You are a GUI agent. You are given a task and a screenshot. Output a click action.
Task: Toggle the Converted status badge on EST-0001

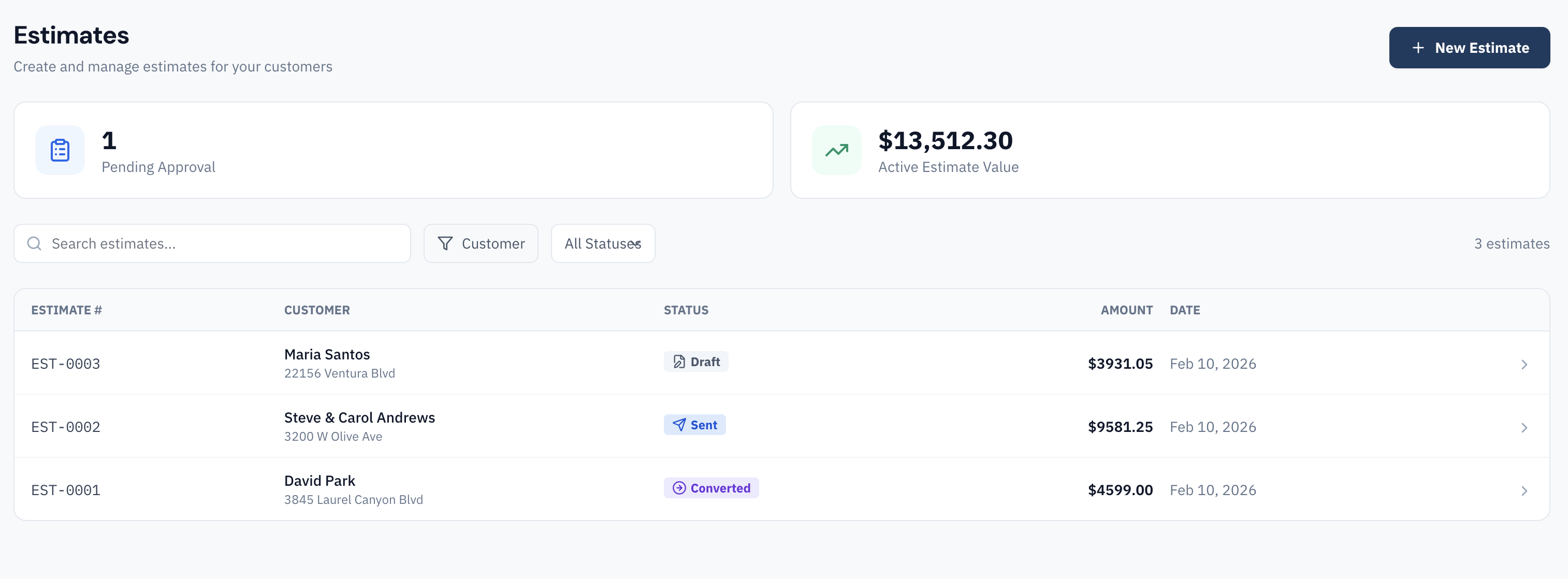click(x=711, y=488)
